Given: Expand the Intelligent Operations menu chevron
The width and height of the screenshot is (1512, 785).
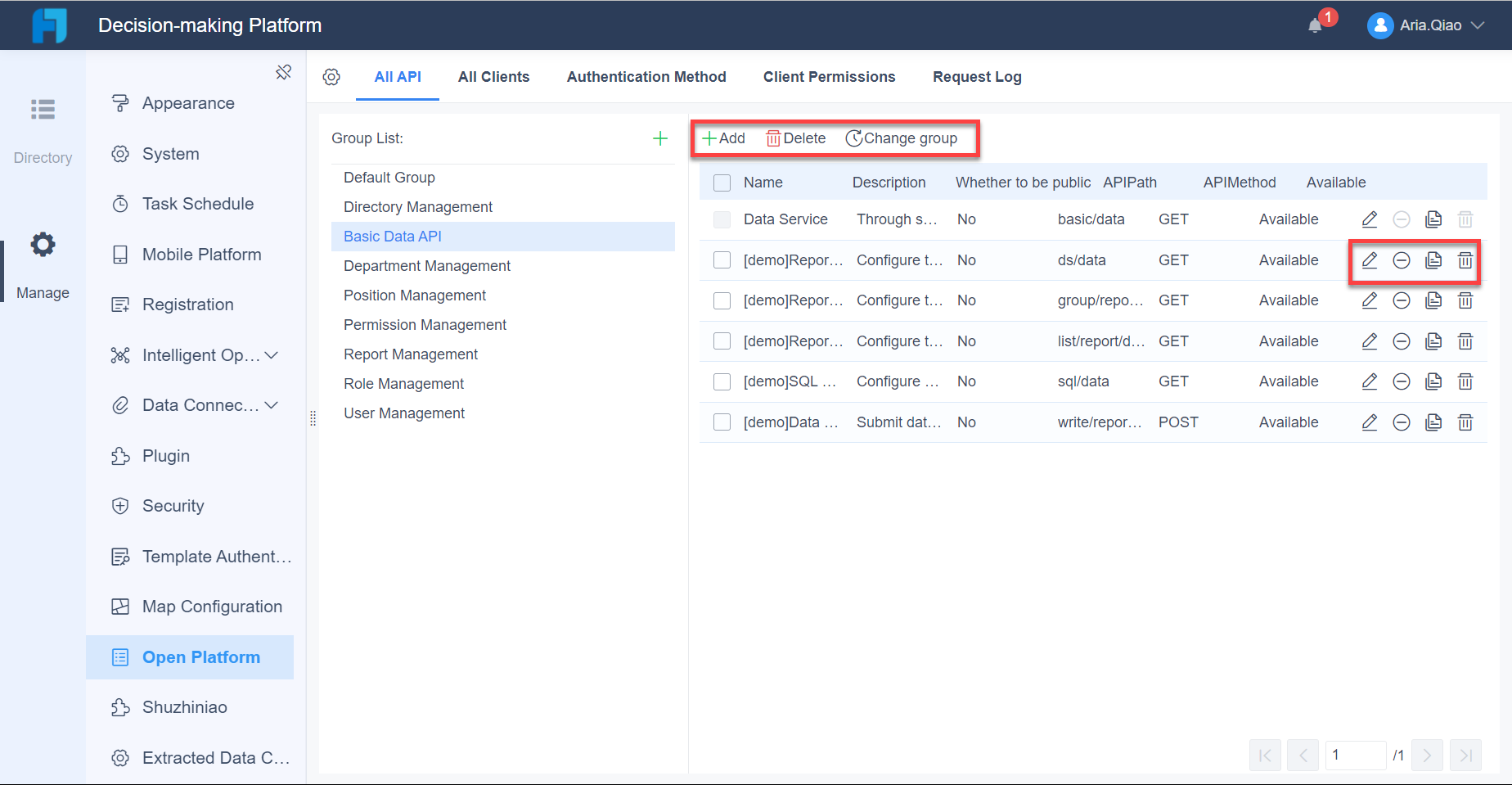Looking at the screenshot, I should (x=272, y=355).
